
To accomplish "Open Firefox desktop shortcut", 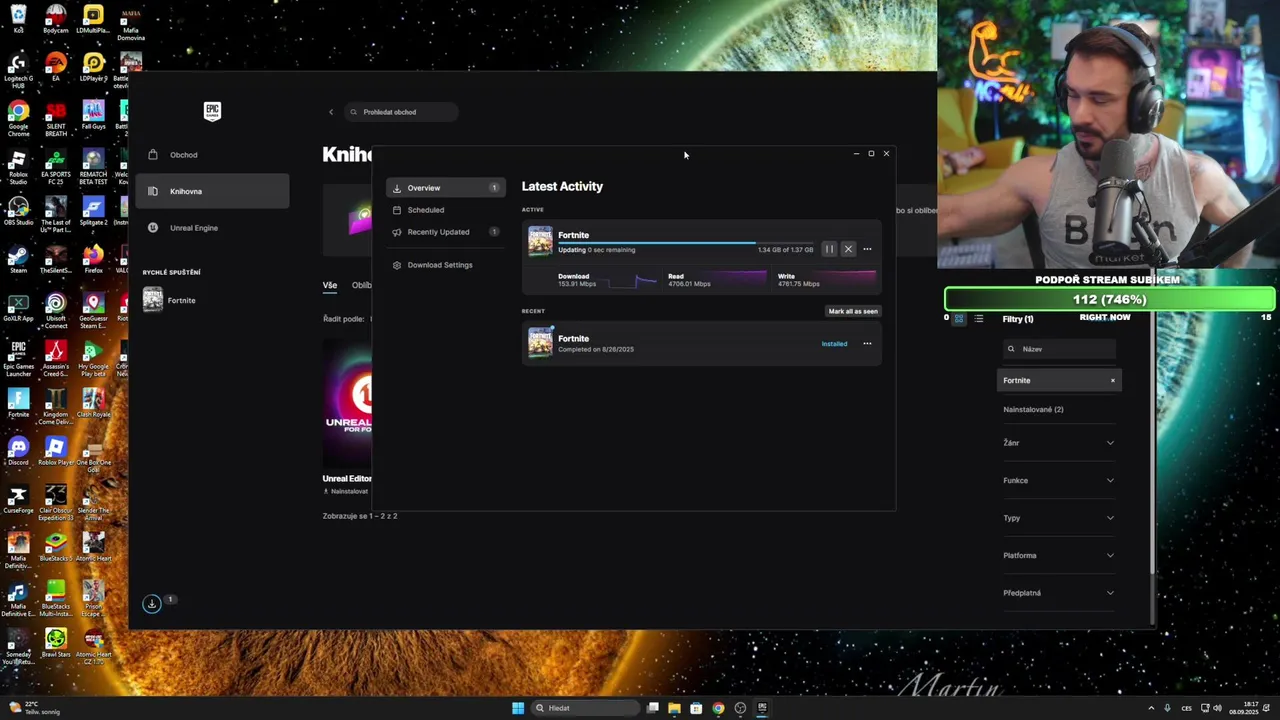I will pos(93,260).
